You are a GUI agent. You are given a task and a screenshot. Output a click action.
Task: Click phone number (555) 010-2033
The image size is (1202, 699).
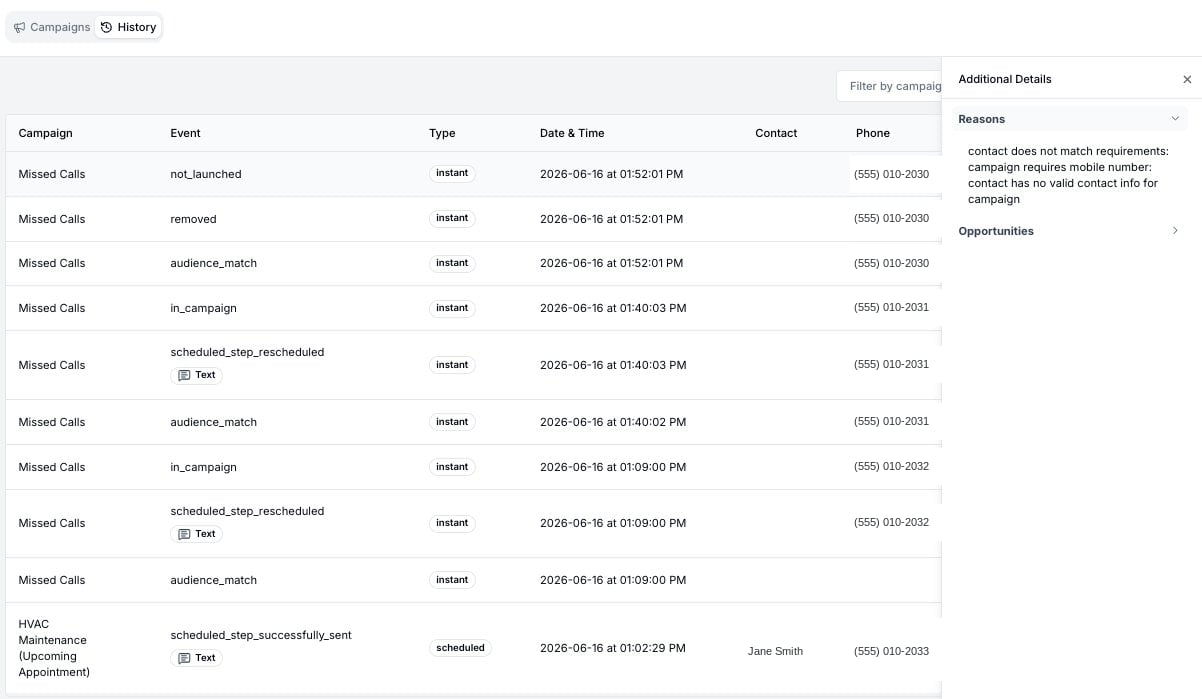pyautogui.click(x=891, y=651)
